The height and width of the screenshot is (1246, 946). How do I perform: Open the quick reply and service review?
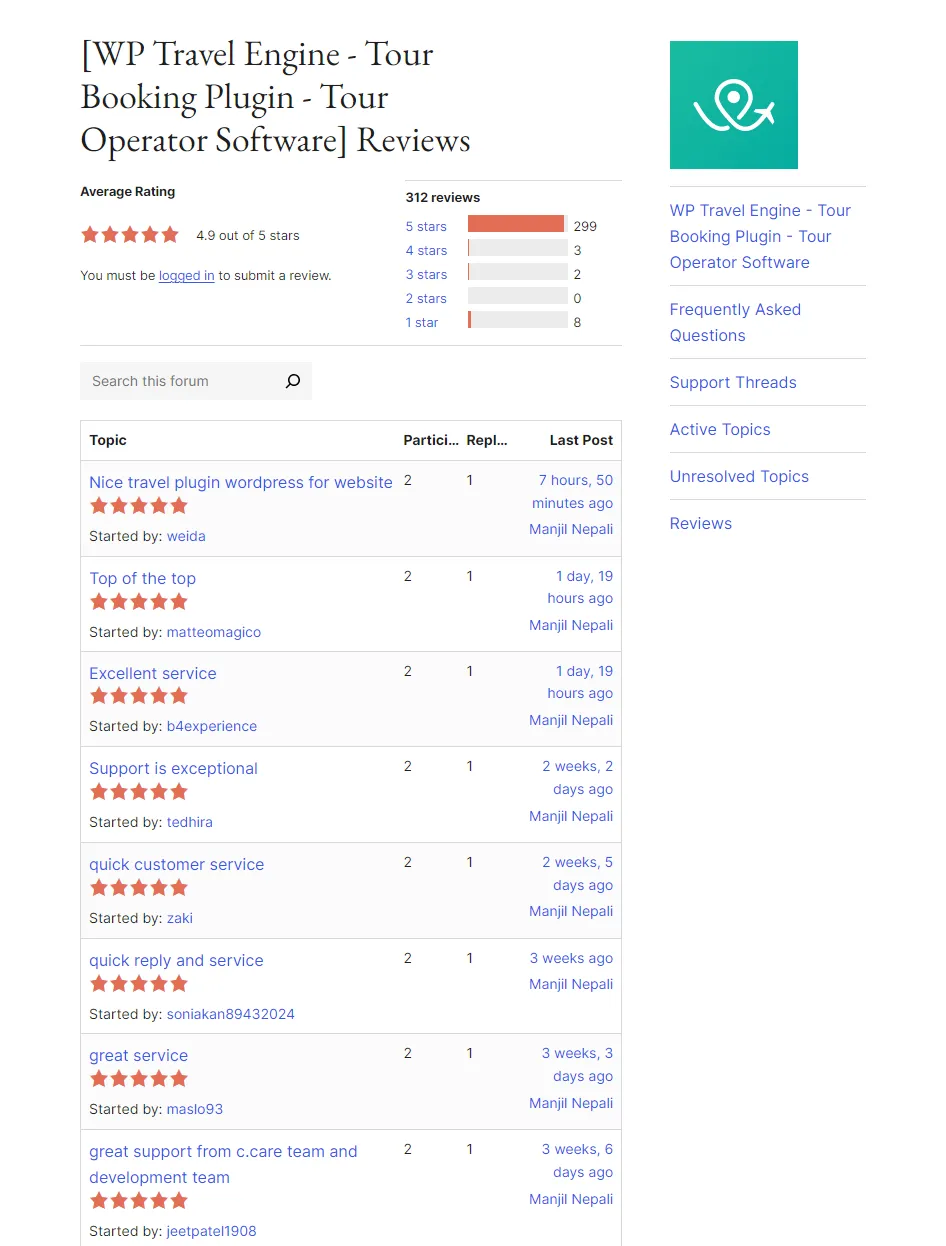(x=176, y=960)
